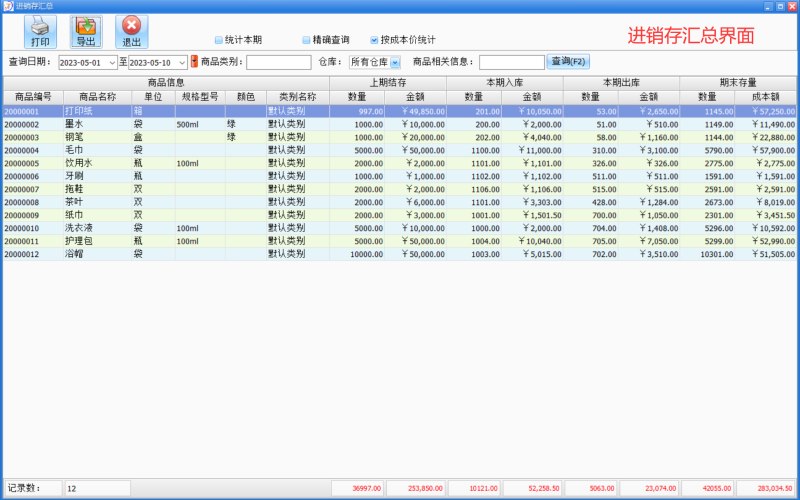This screenshot has height=500, width=800.
Task: Click product code 20000007
Action: click(x=33, y=189)
